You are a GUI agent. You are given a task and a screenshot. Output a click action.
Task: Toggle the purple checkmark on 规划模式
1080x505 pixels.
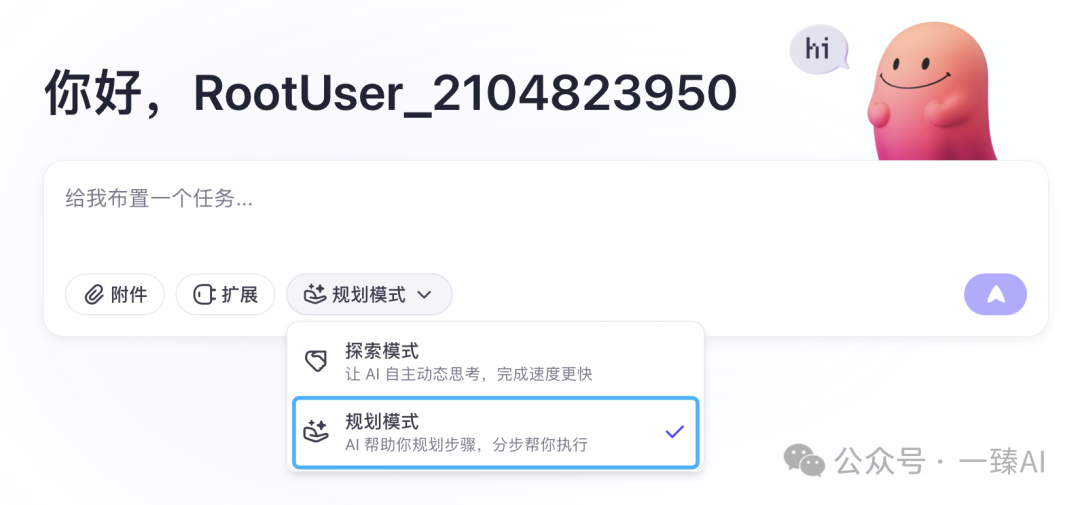click(x=674, y=432)
